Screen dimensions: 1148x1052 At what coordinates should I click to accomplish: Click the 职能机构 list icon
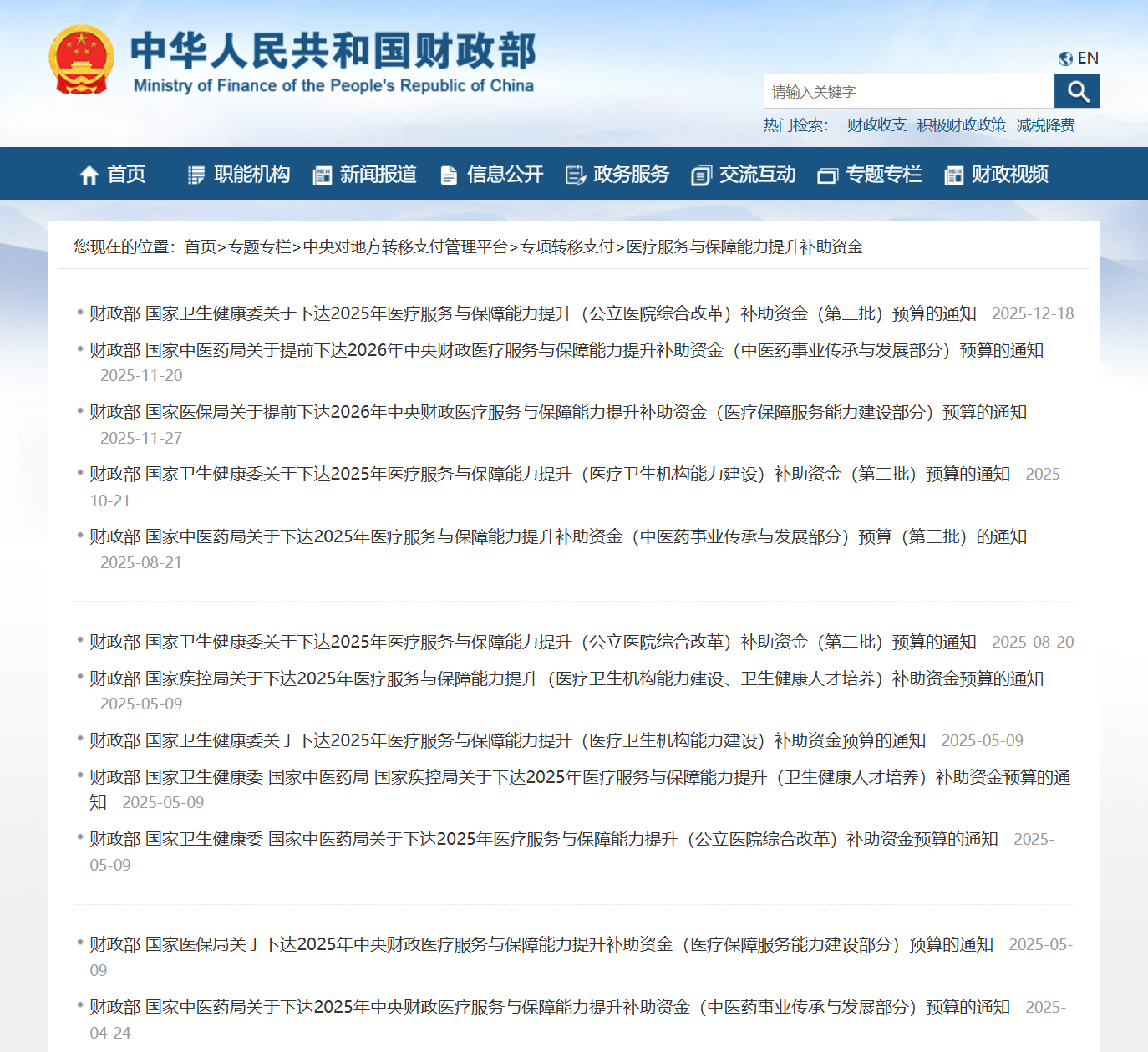[196, 175]
